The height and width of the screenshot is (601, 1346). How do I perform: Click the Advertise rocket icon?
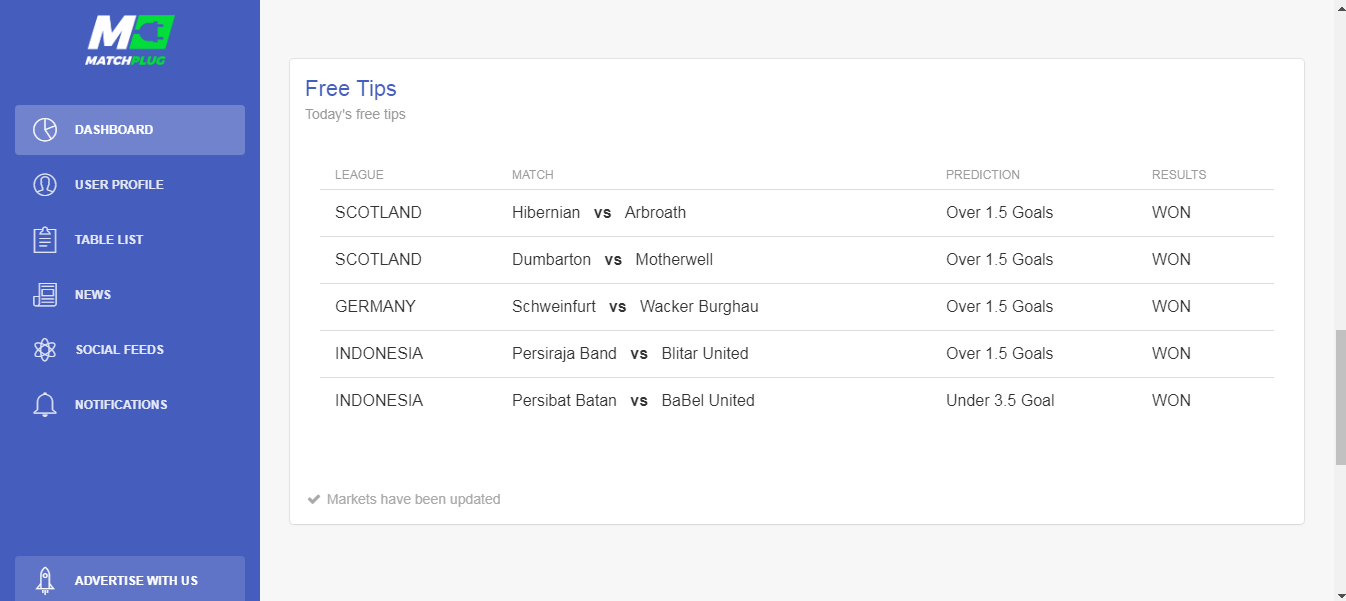tap(45, 581)
